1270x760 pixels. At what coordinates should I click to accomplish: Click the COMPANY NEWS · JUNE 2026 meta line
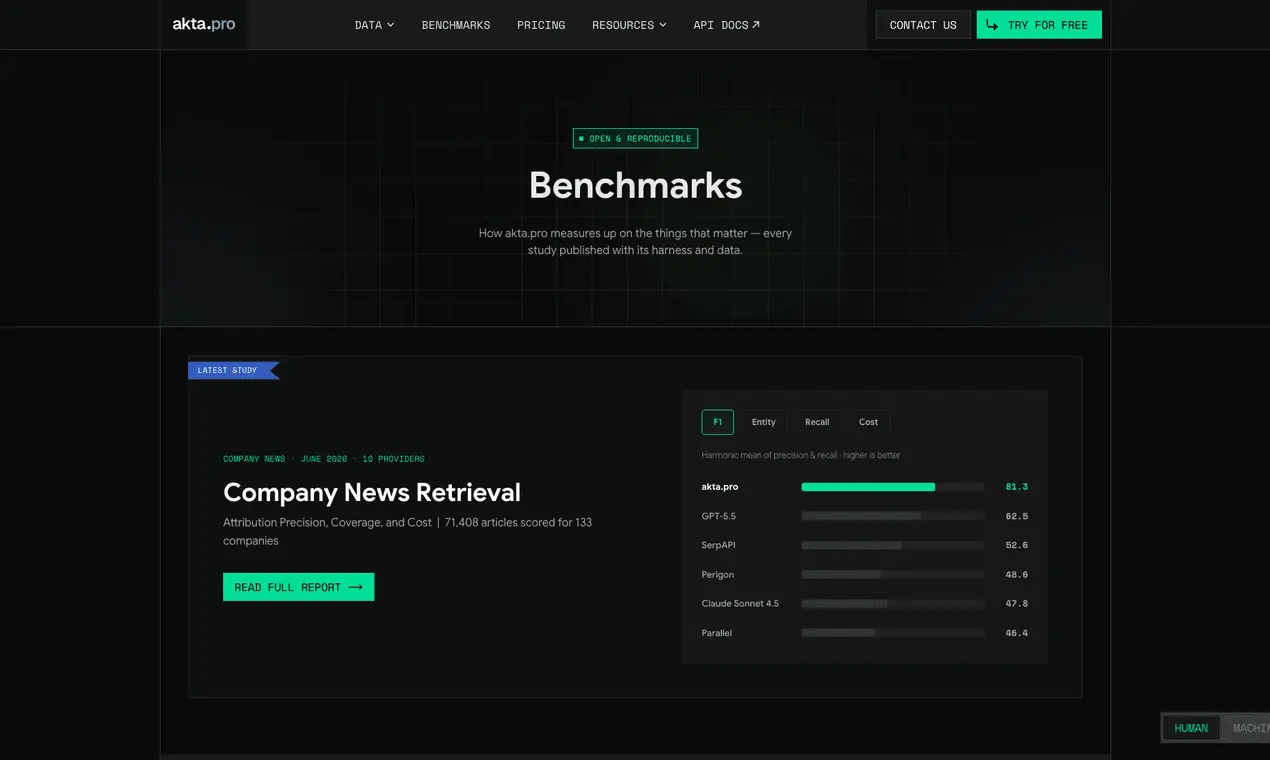[x=324, y=459]
